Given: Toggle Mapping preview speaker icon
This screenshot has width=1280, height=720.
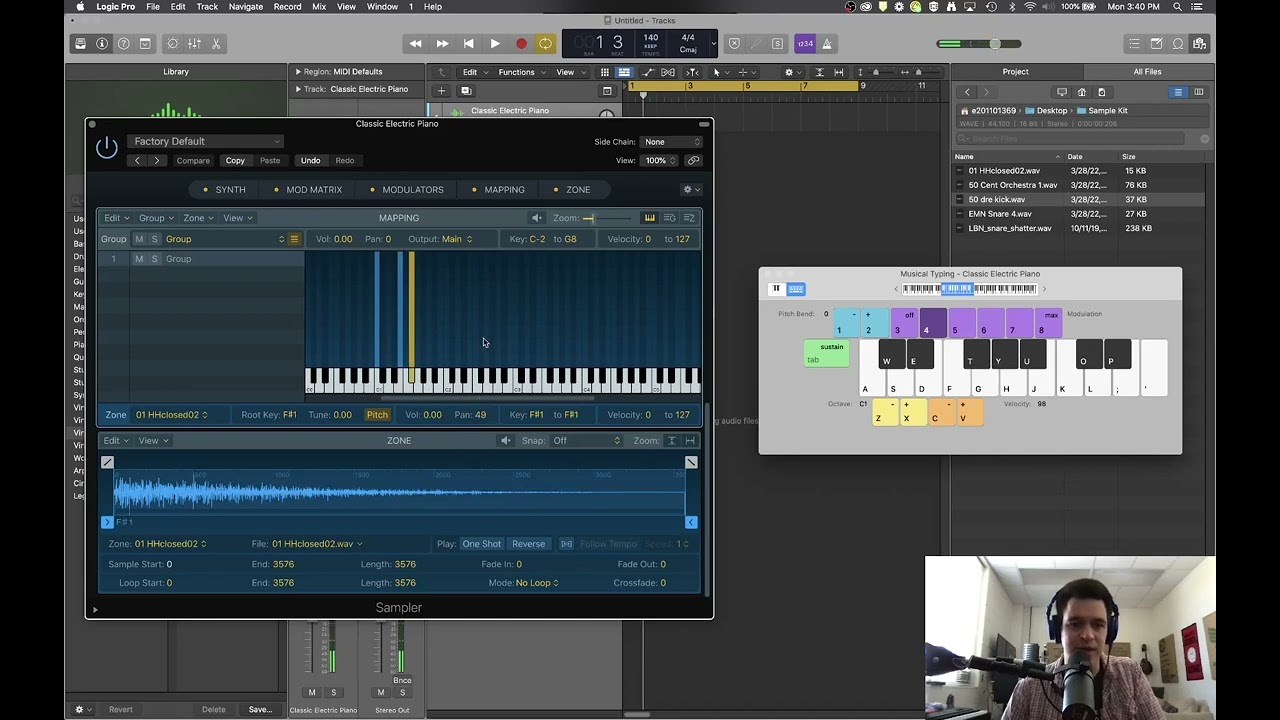Looking at the screenshot, I should pos(537,218).
